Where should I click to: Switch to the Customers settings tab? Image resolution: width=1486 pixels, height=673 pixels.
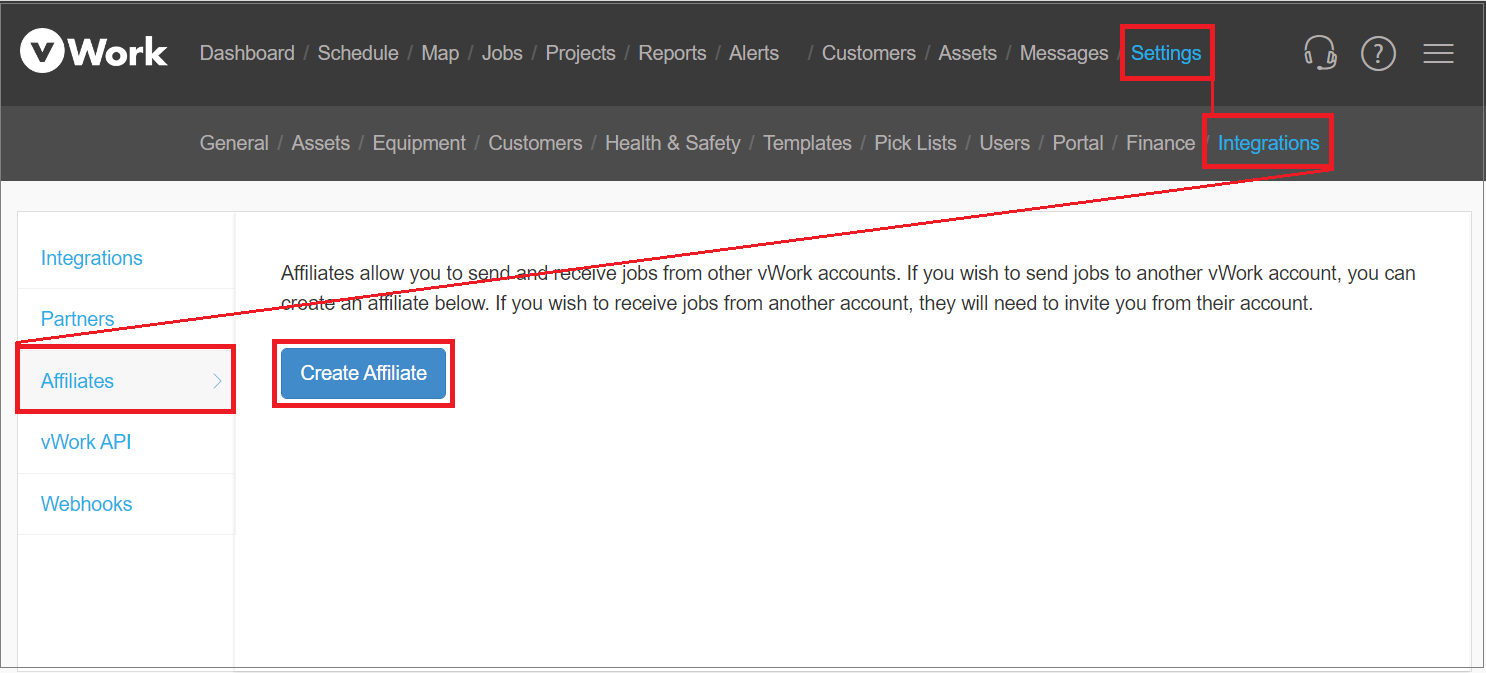[535, 143]
